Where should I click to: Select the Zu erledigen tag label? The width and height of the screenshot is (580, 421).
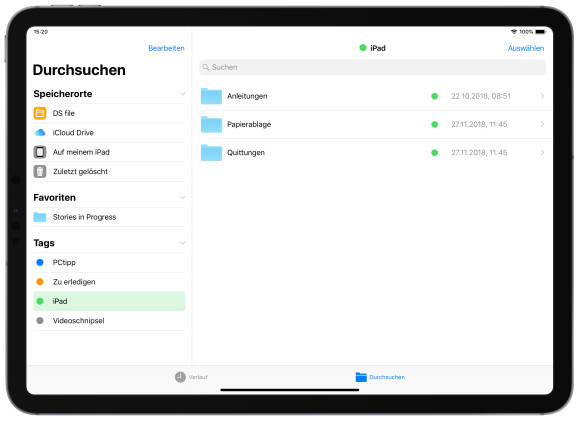click(74, 282)
